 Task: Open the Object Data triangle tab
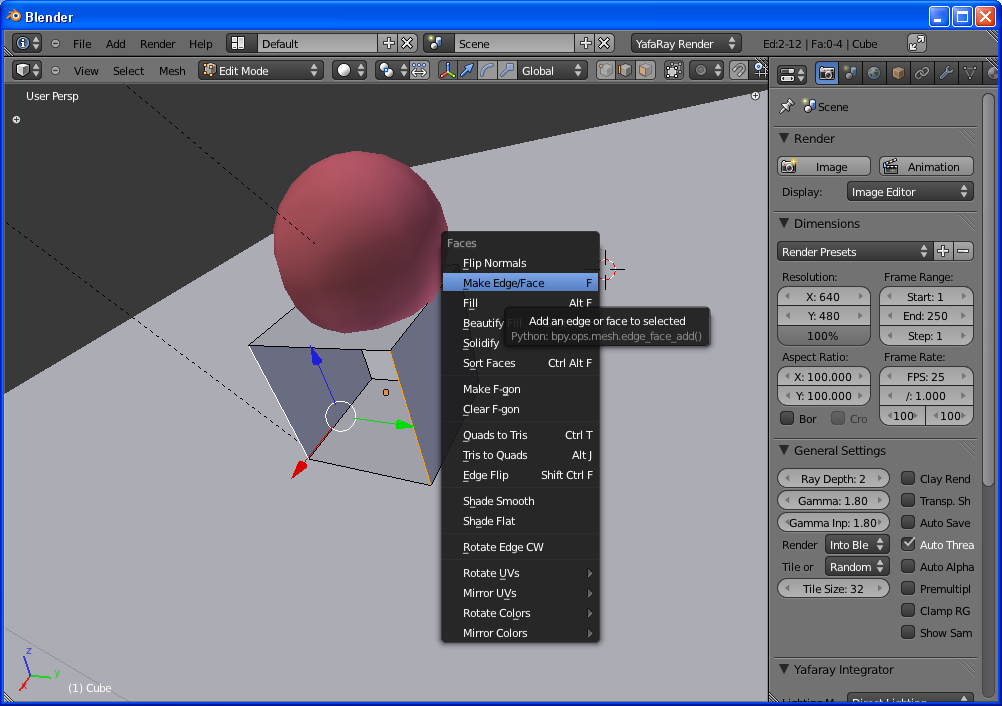coord(969,73)
